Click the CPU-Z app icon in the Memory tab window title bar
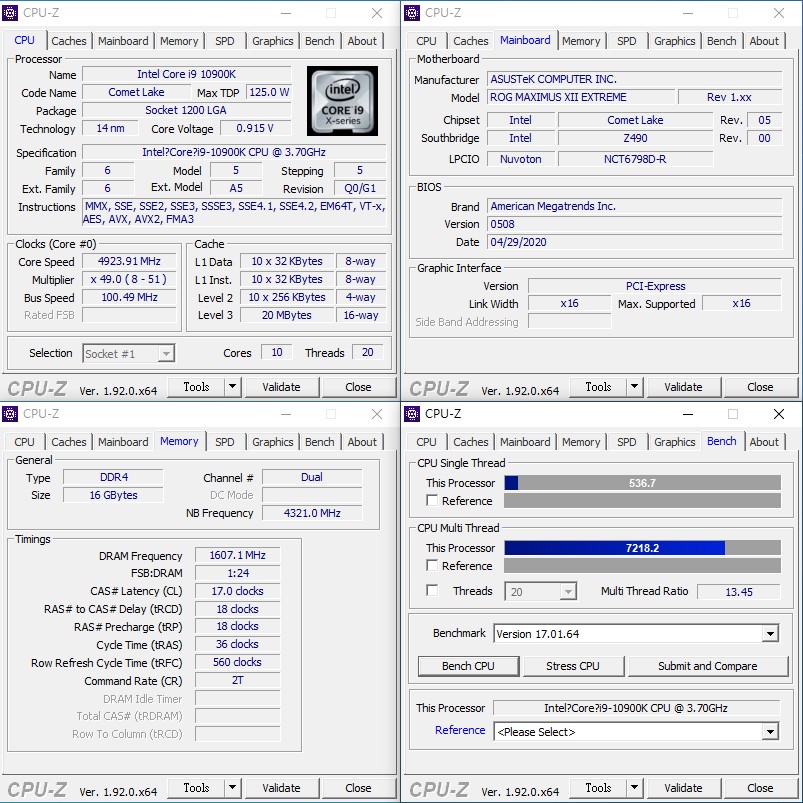This screenshot has height=803, width=803. [x=10, y=414]
